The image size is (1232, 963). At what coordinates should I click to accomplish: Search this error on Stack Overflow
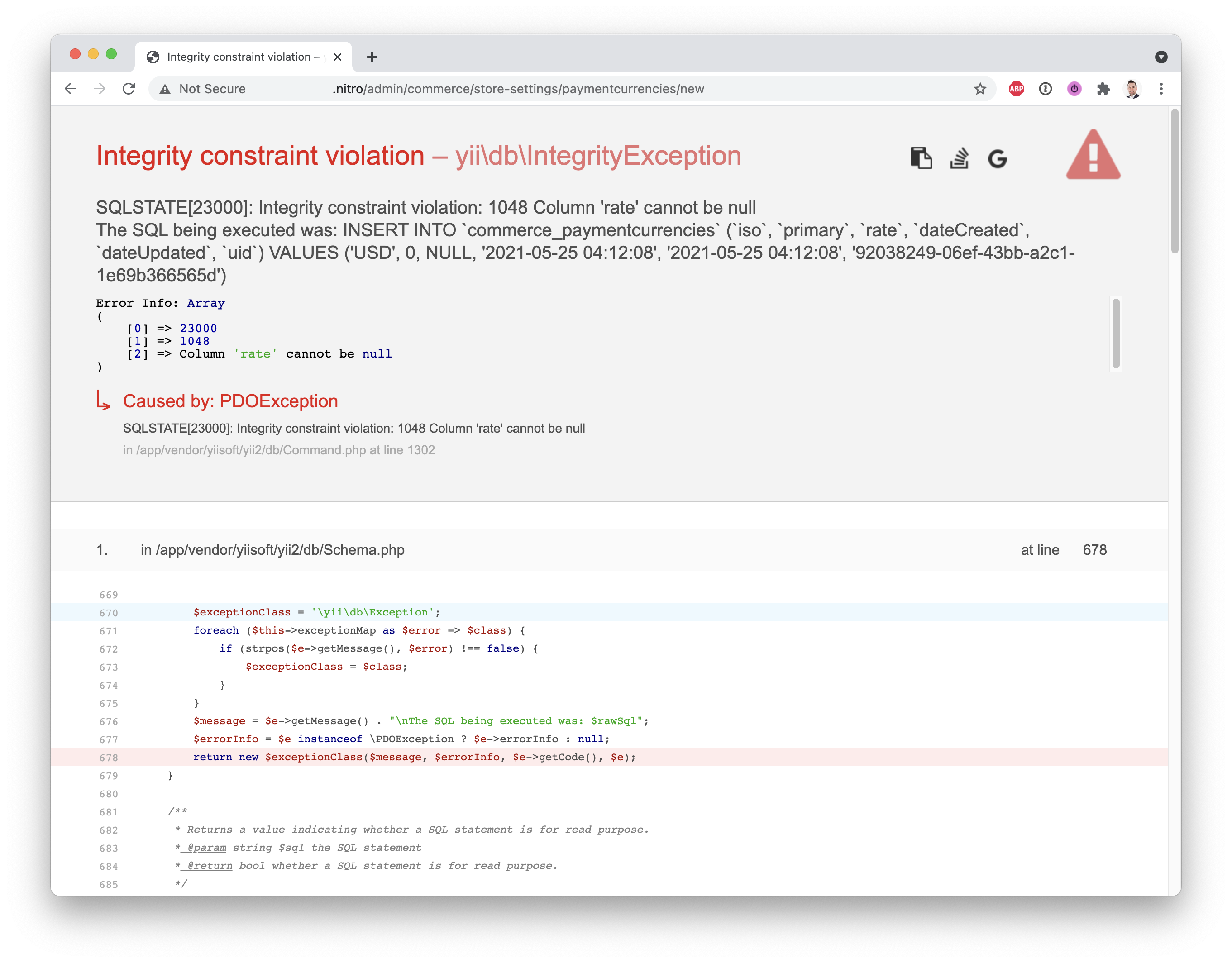960,158
